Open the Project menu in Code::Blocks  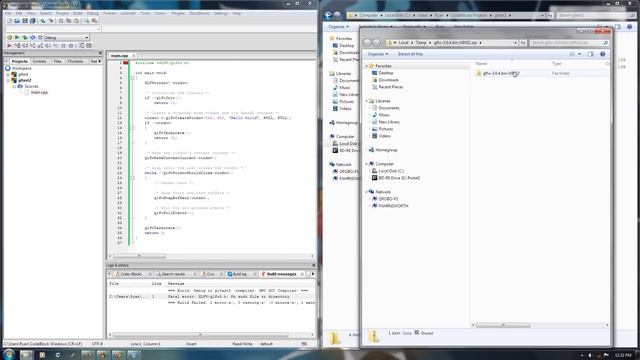pyautogui.click(x=62, y=13)
